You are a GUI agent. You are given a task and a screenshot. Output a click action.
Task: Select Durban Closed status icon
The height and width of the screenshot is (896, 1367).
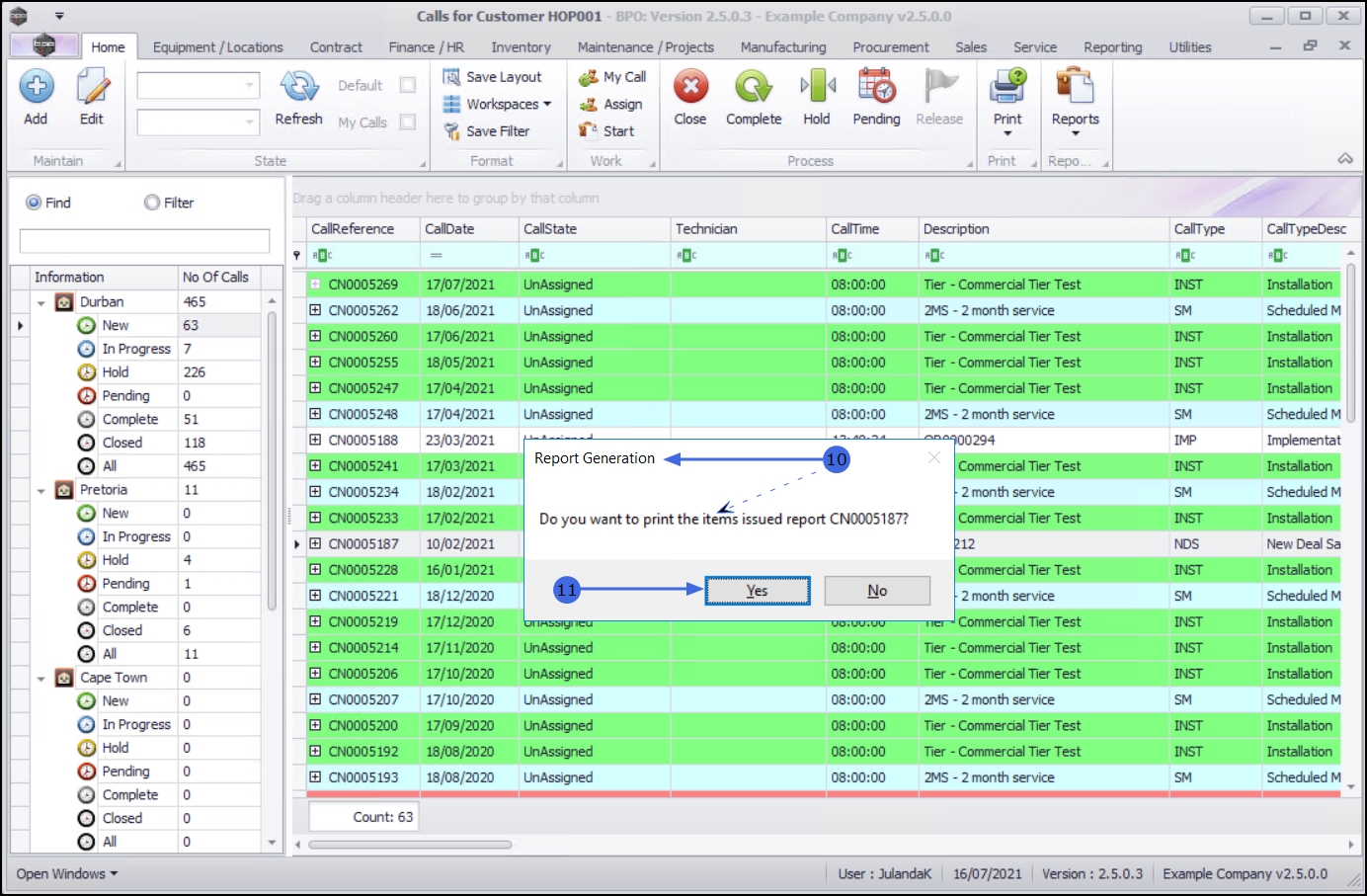point(87,444)
